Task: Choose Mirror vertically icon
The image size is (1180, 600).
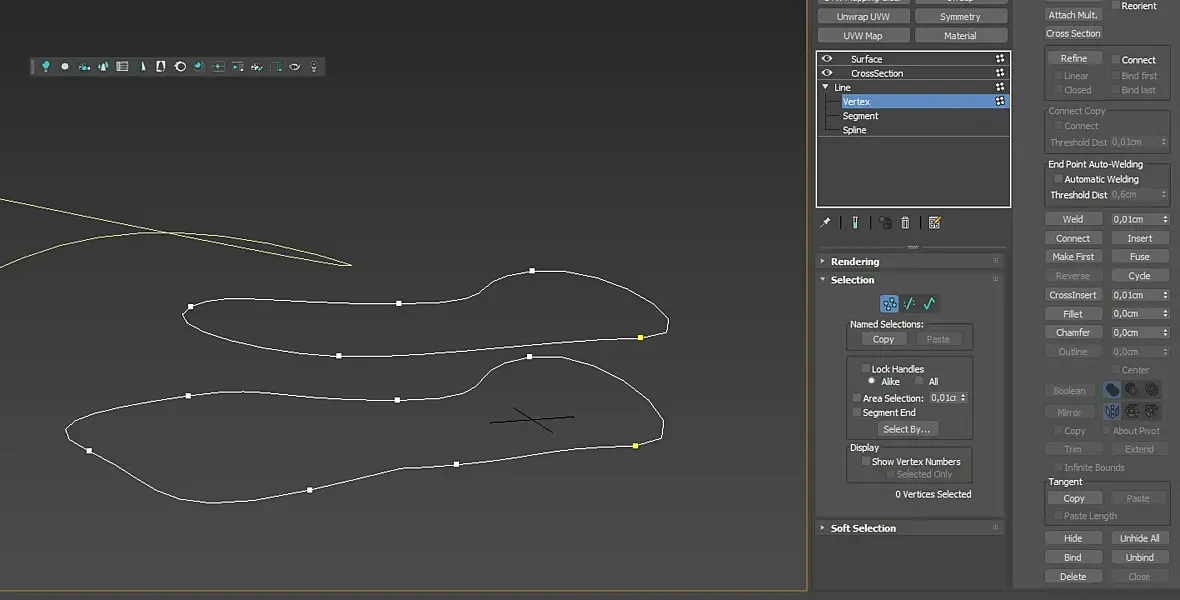Action: (x=1132, y=411)
